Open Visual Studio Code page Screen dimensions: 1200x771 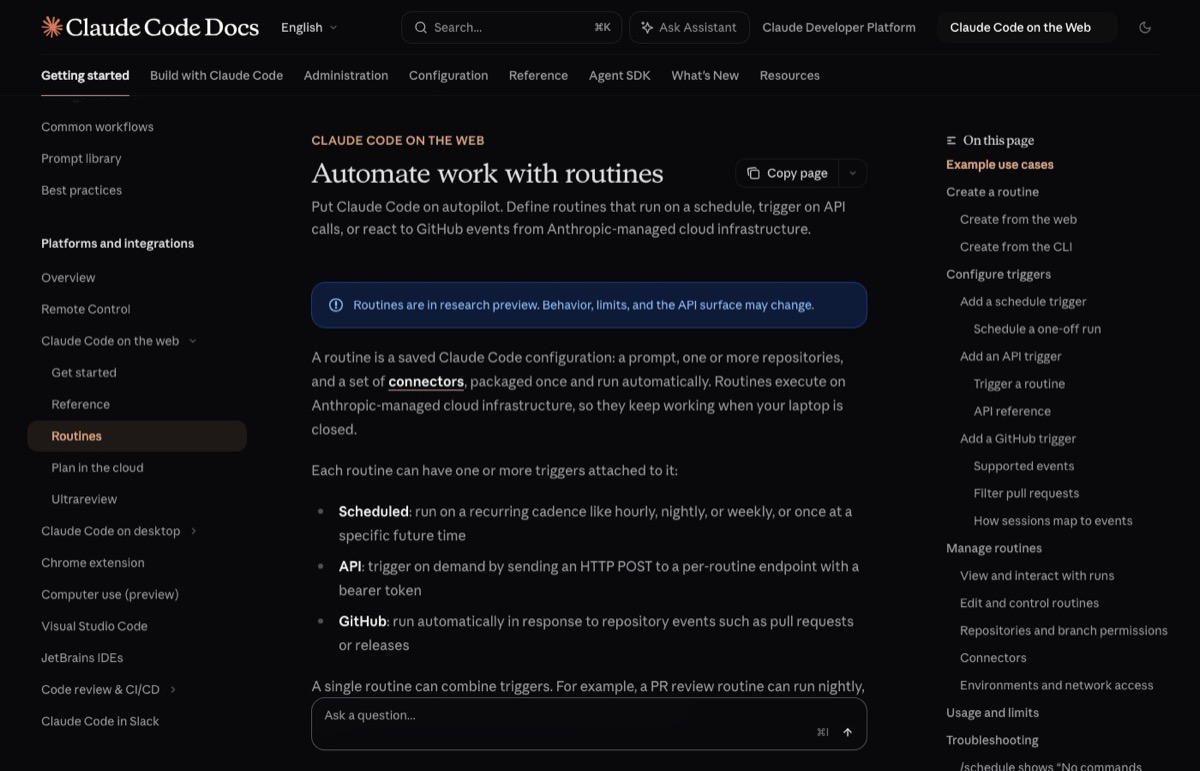tap(94, 627)
